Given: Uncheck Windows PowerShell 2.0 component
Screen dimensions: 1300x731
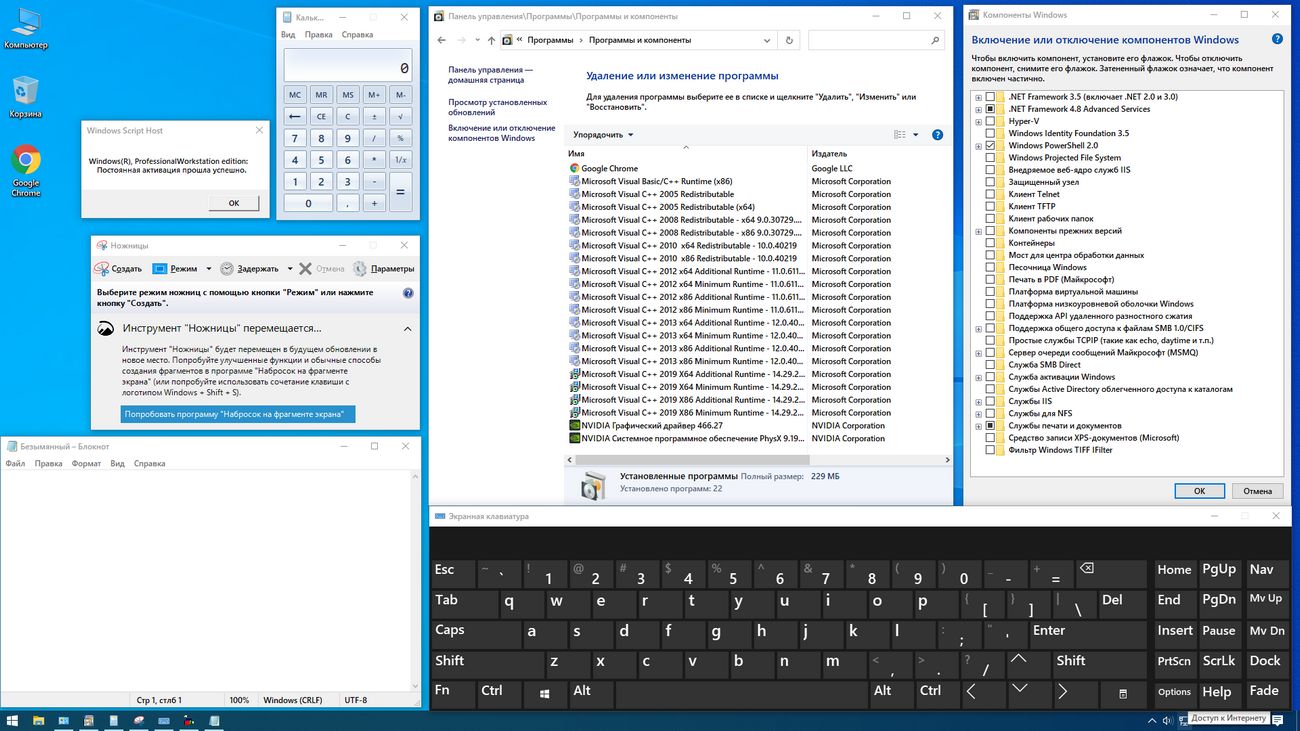Looking at the screenshot, I should click(x=990, y=145).
